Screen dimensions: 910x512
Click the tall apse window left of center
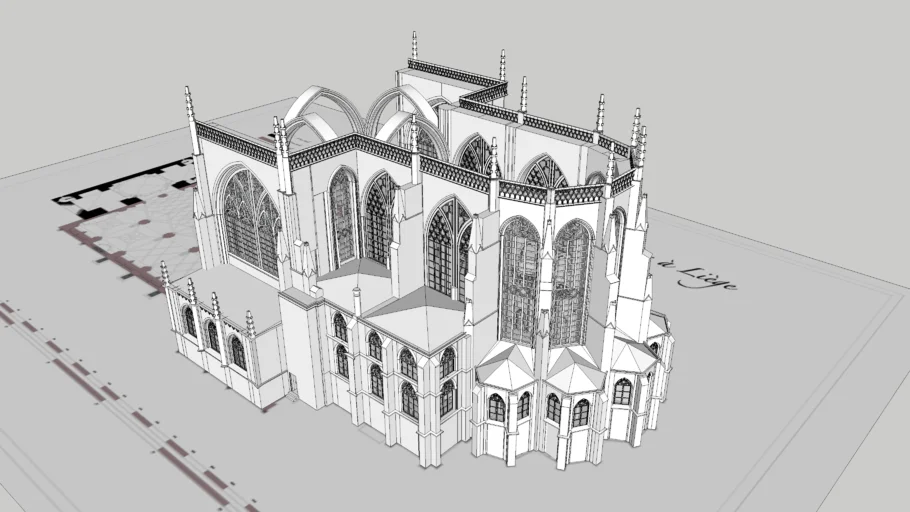[x=519, y=280]
